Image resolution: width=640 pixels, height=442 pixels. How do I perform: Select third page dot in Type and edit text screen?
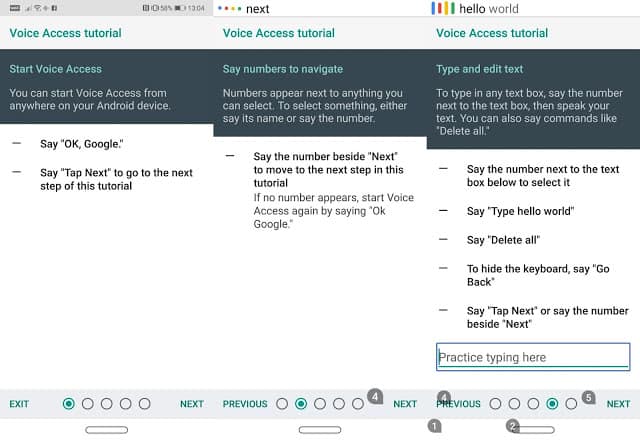click(533, 404)
